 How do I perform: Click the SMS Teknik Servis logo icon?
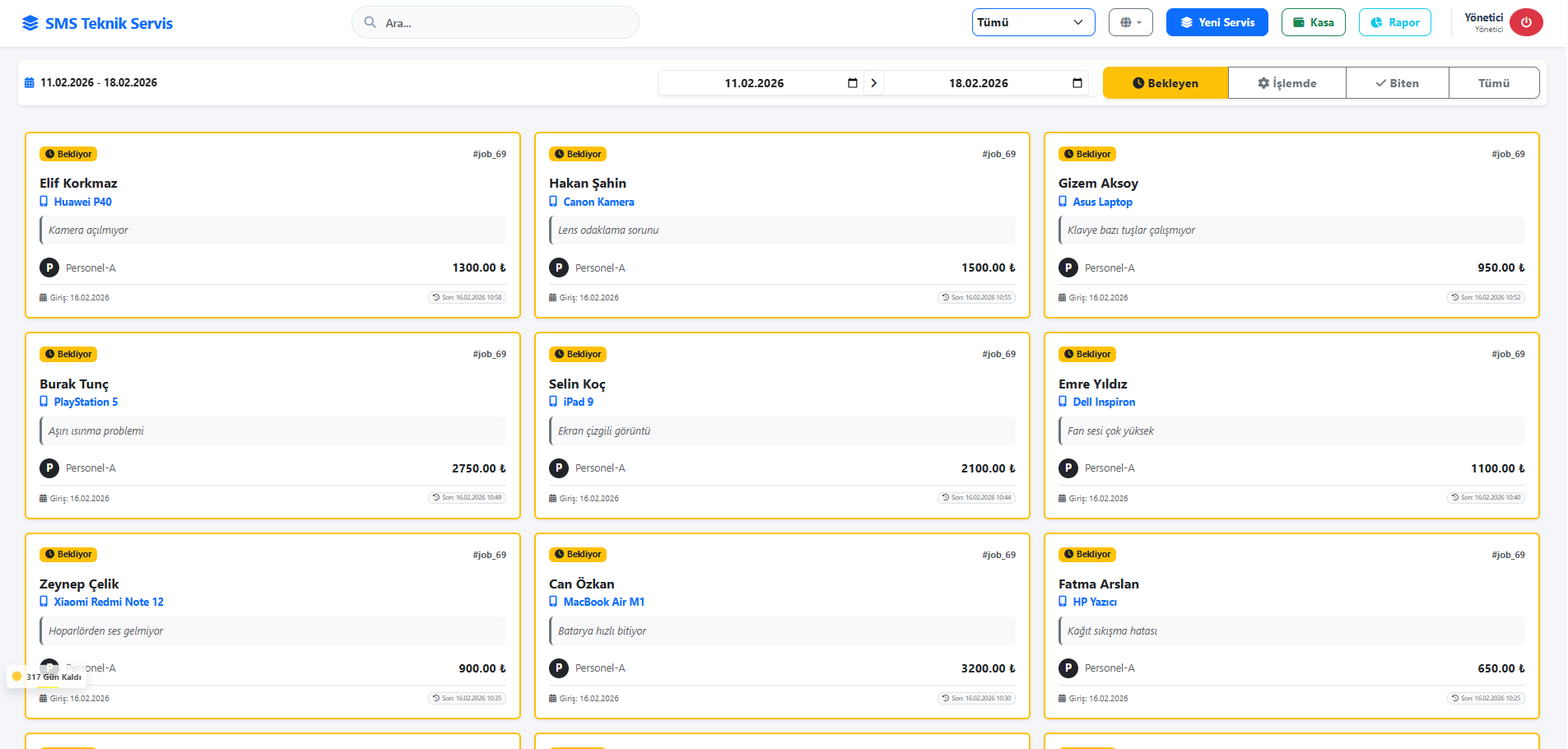pyautogui.click(x=30, y=23)
